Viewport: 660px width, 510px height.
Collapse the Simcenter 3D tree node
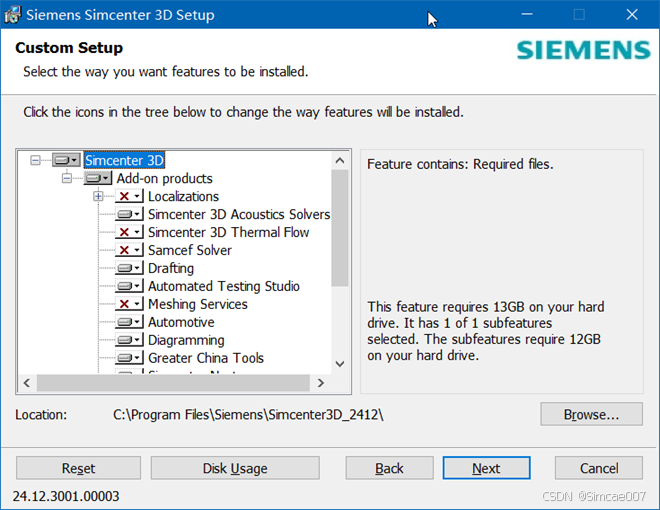point(35,160)
